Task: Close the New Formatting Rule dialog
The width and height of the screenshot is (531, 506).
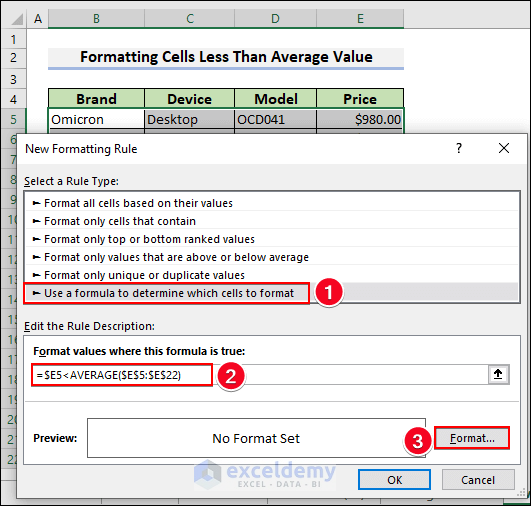Action: [x=504, y=148]
